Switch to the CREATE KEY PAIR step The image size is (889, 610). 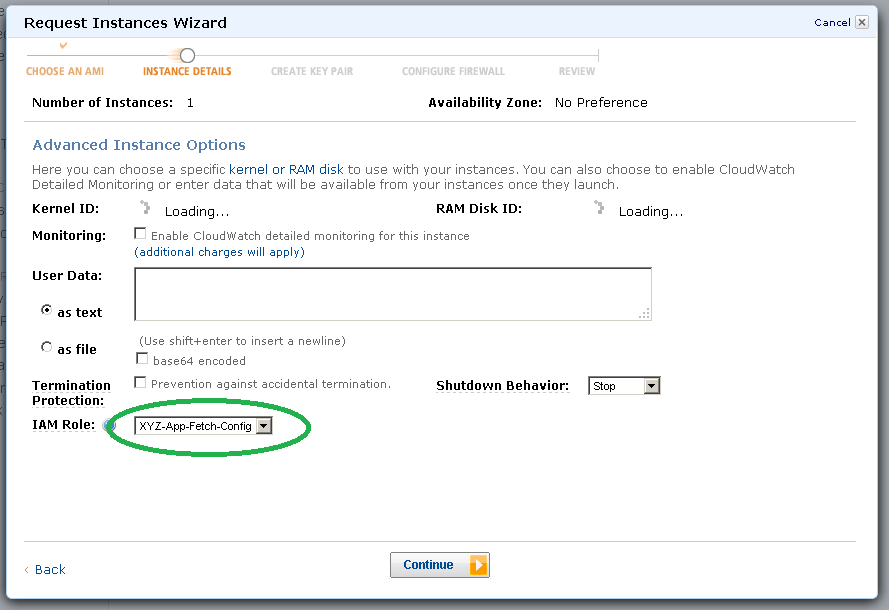311,71
